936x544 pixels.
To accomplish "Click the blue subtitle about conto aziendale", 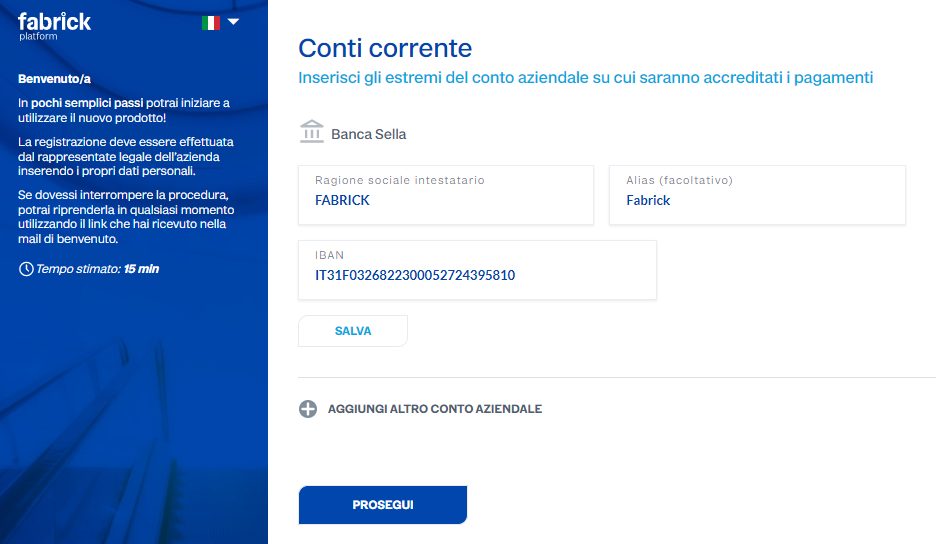I will pos(586,78).
